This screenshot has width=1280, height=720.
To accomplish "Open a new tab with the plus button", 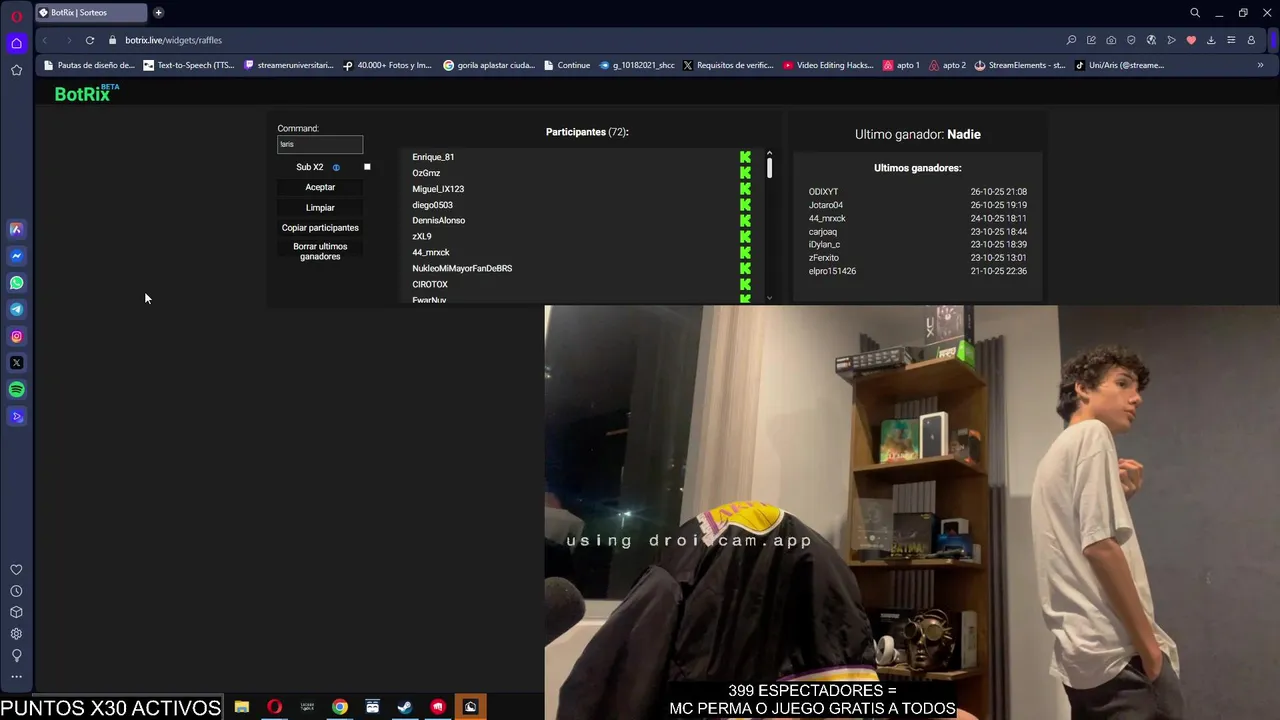I will pyautogui.click(x=158, y=13).
